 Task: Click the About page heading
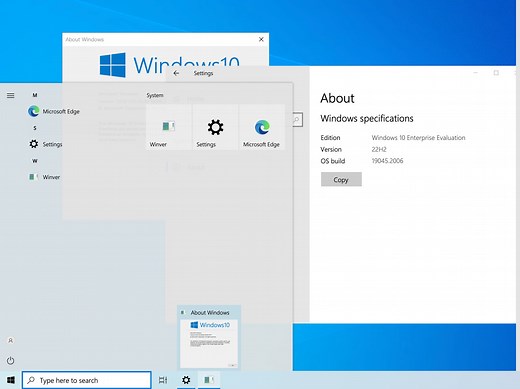pos(337,98)
